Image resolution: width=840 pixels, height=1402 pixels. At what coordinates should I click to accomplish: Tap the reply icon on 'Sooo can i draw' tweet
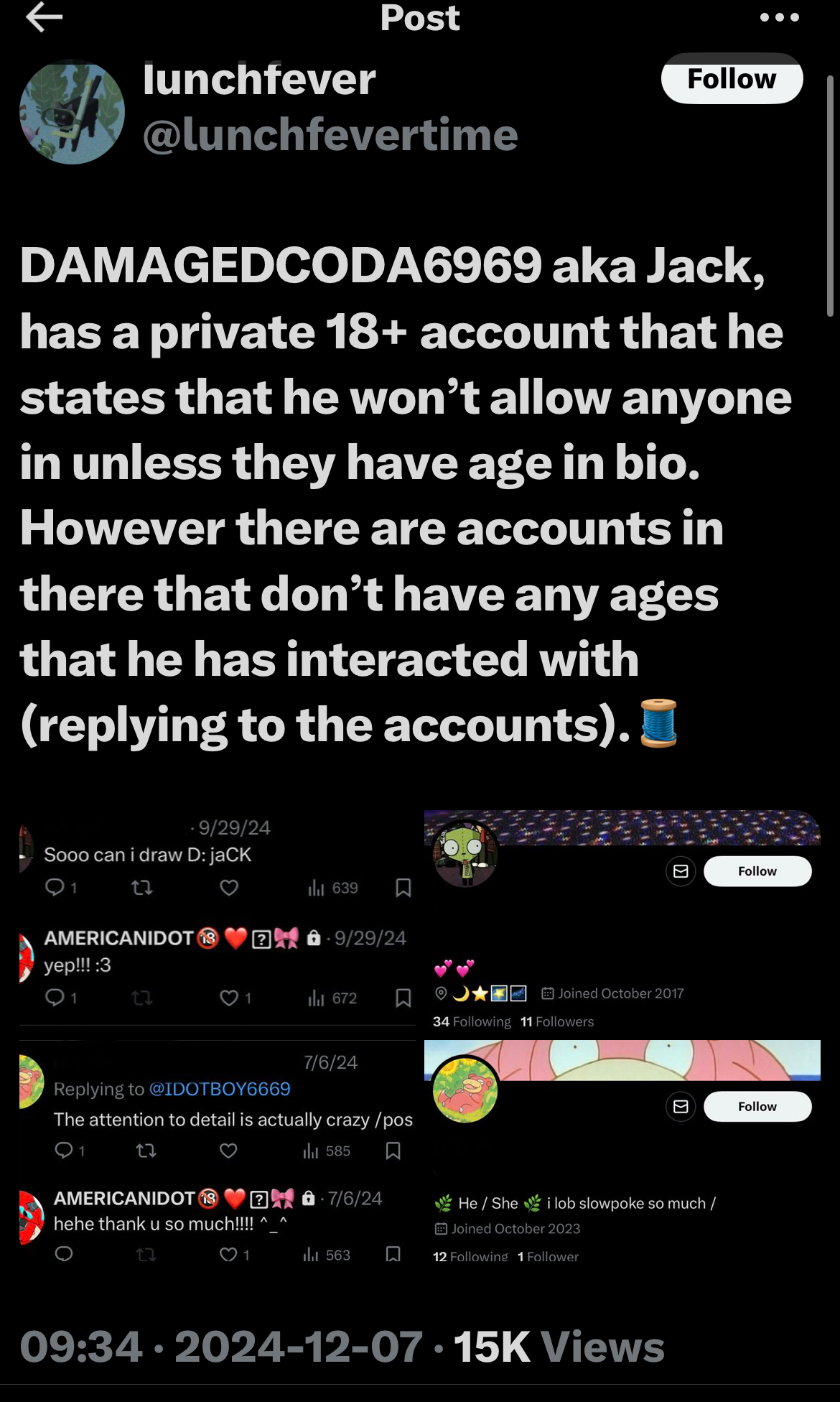tap(55, 888)
